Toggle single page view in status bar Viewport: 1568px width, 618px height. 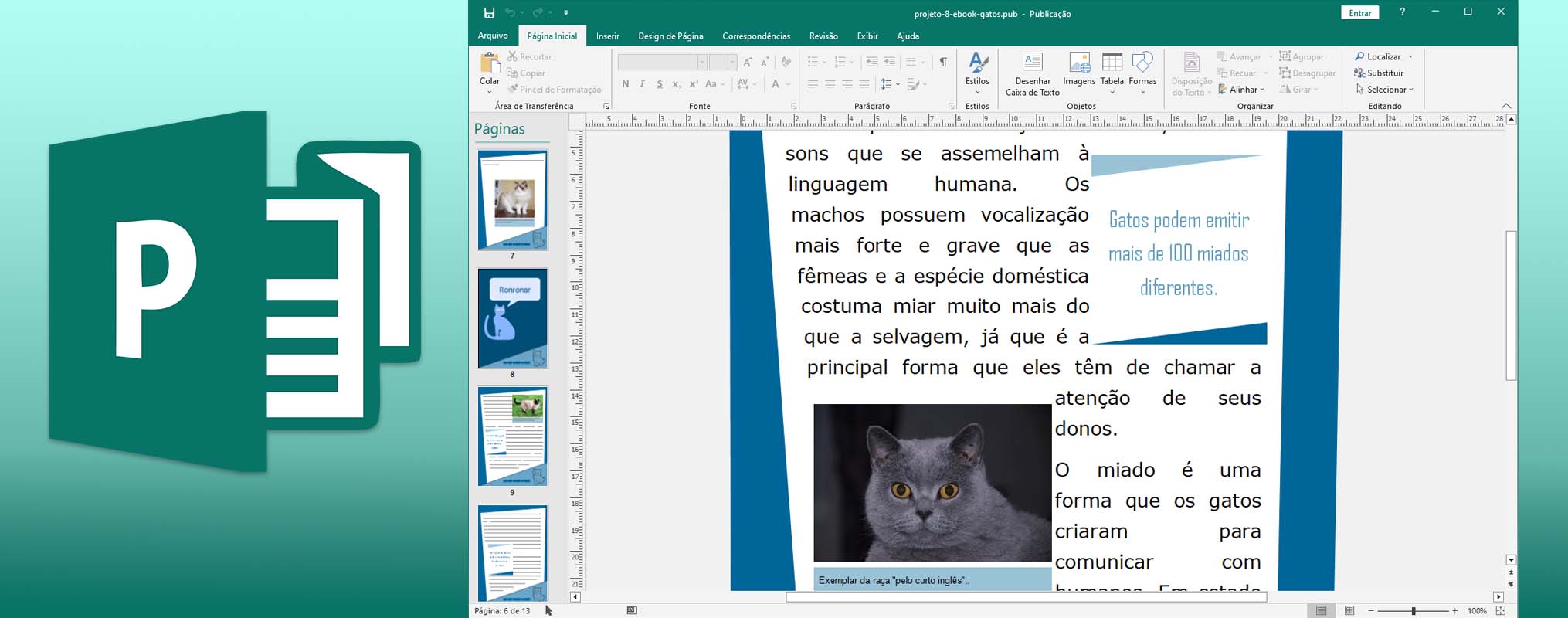pos(1322,610)
